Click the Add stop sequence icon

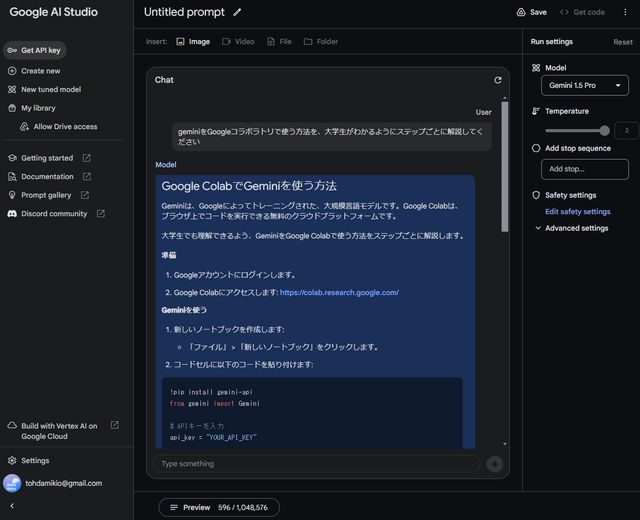tap(536, 148)
